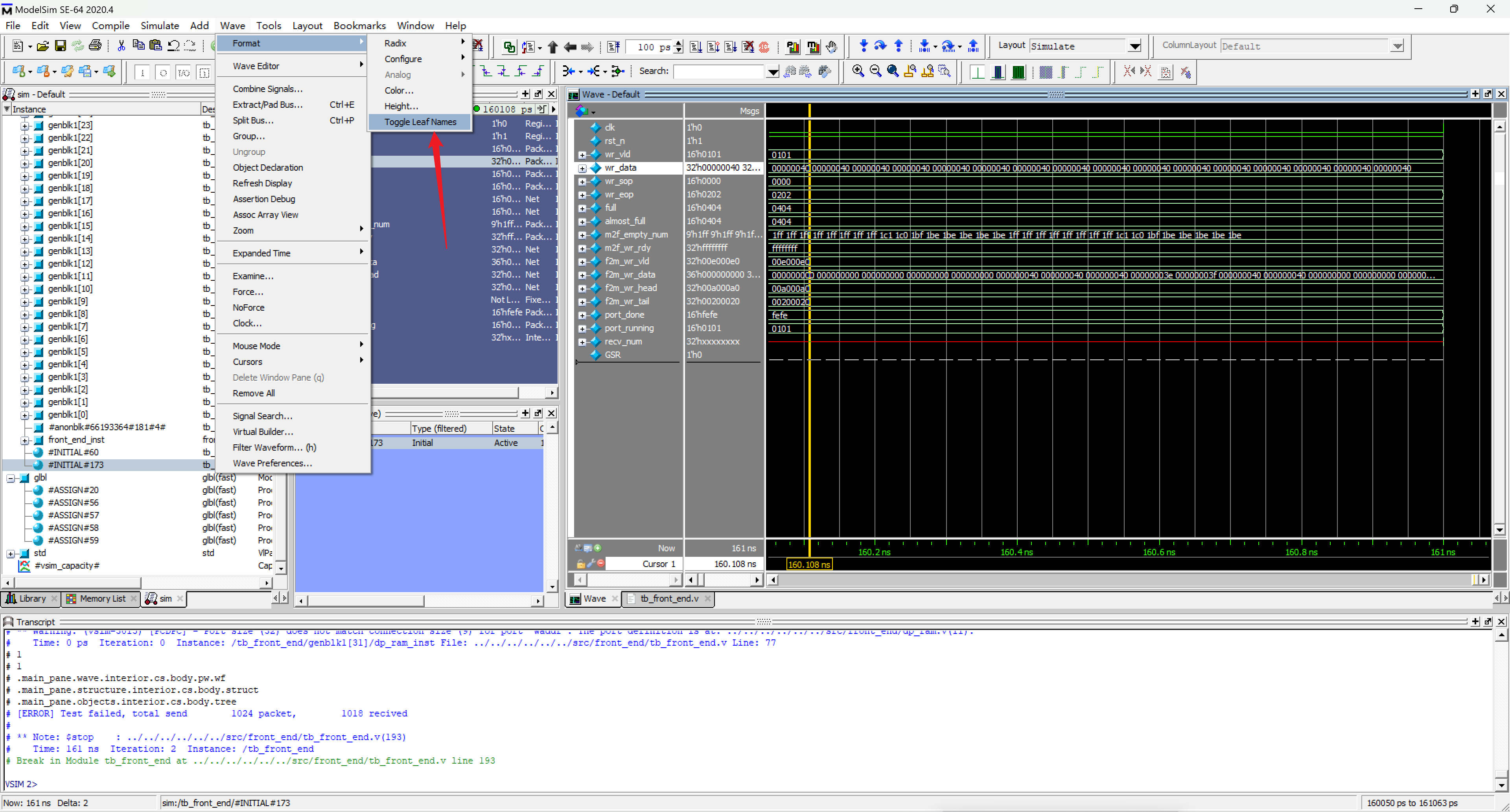Expand the genblk1[23] tree node
This screenshot has height=812, width=1510.
point(25,125)
